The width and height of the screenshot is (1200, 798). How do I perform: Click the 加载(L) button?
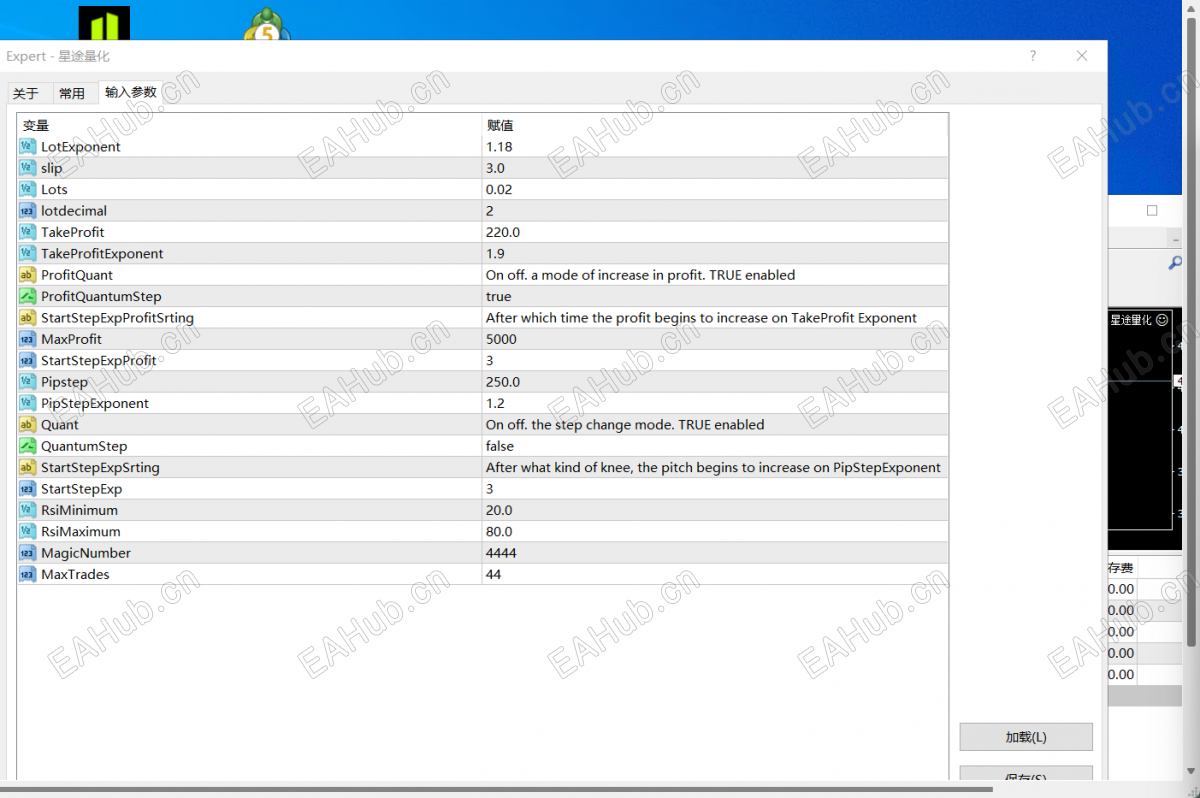click(1026, 737)
